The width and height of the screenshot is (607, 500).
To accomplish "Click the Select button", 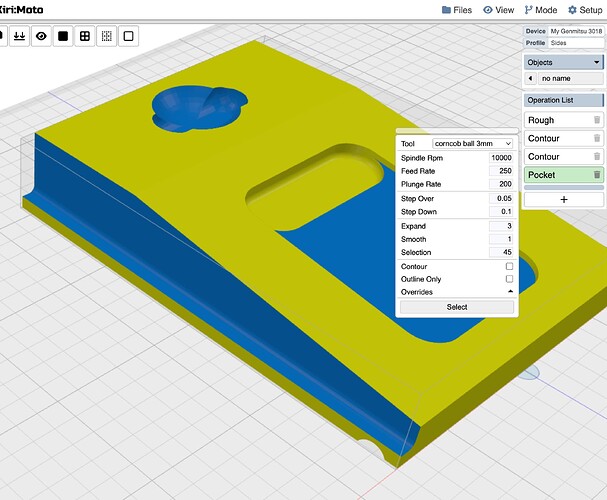I will tap(457, 307).
